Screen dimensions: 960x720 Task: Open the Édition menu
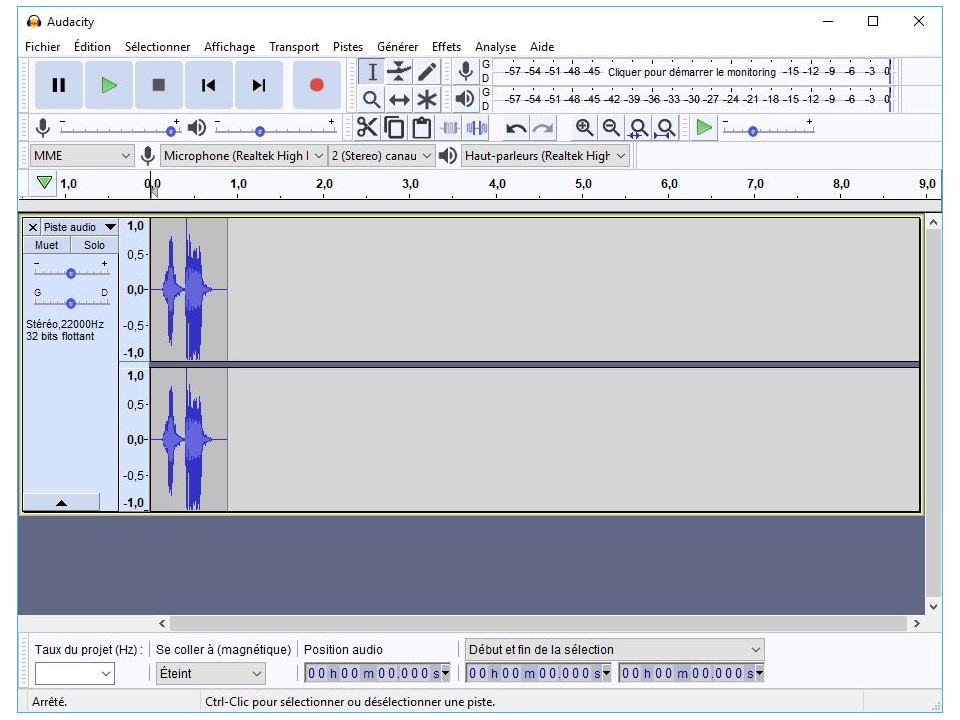[x=92, y=47]
